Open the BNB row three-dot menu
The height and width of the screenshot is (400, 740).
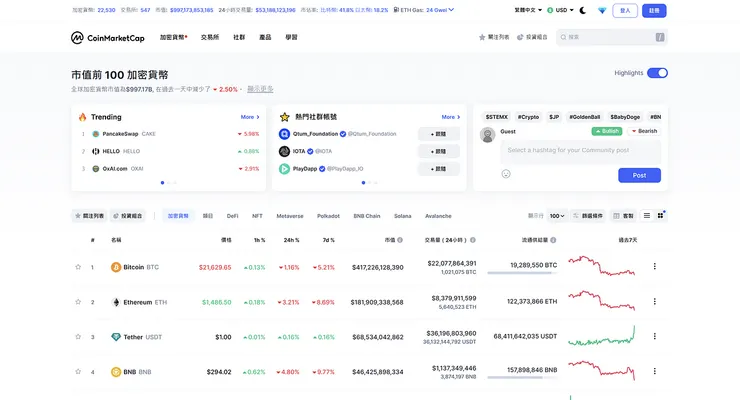[655, 371]
